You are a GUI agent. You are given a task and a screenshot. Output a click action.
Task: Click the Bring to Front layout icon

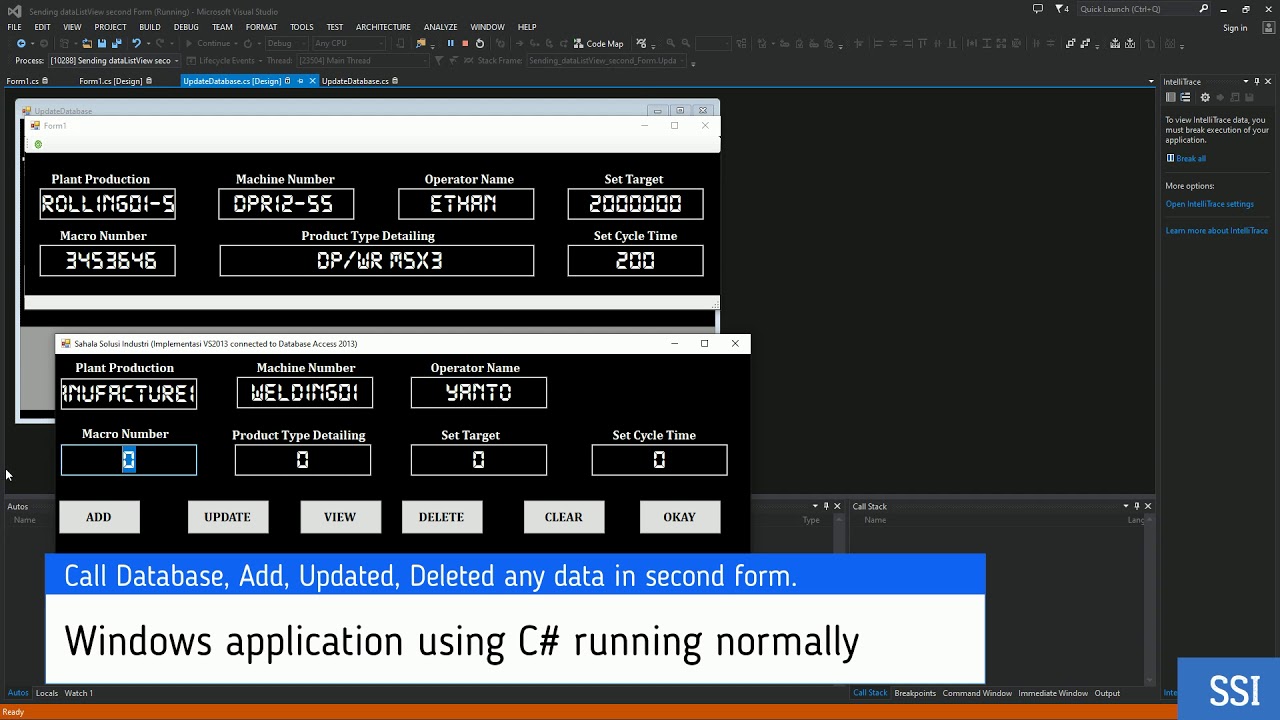coord(1070,43)
